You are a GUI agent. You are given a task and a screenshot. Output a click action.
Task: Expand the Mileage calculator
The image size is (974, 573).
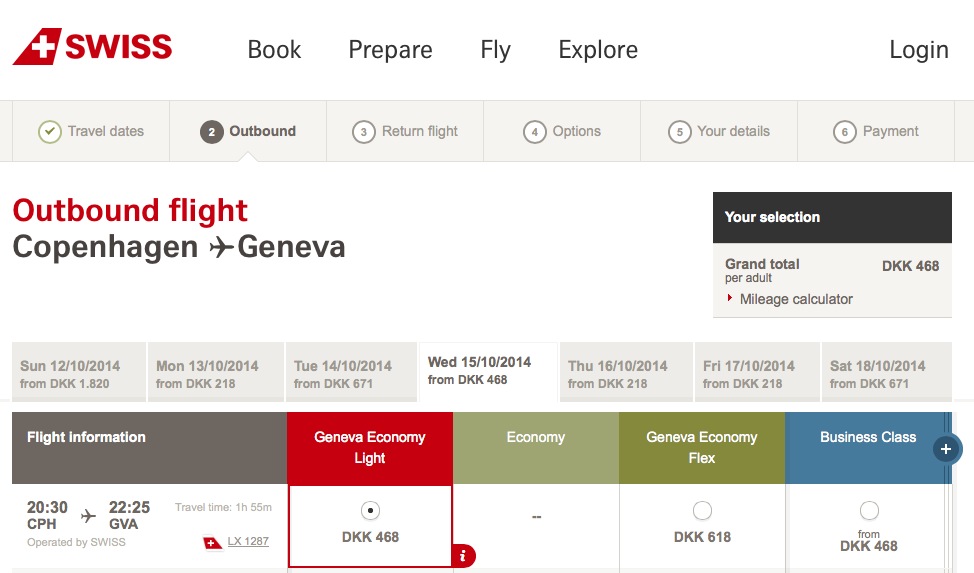point(796,299)
